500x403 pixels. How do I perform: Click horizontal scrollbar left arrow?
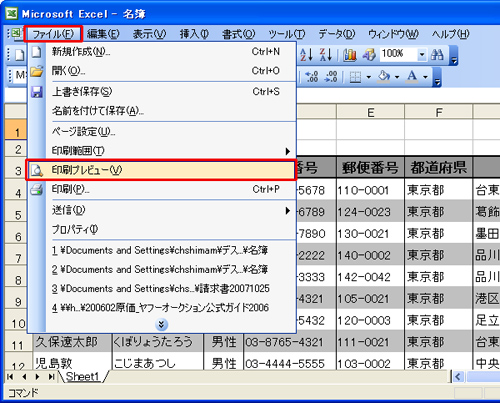point(458,377)
